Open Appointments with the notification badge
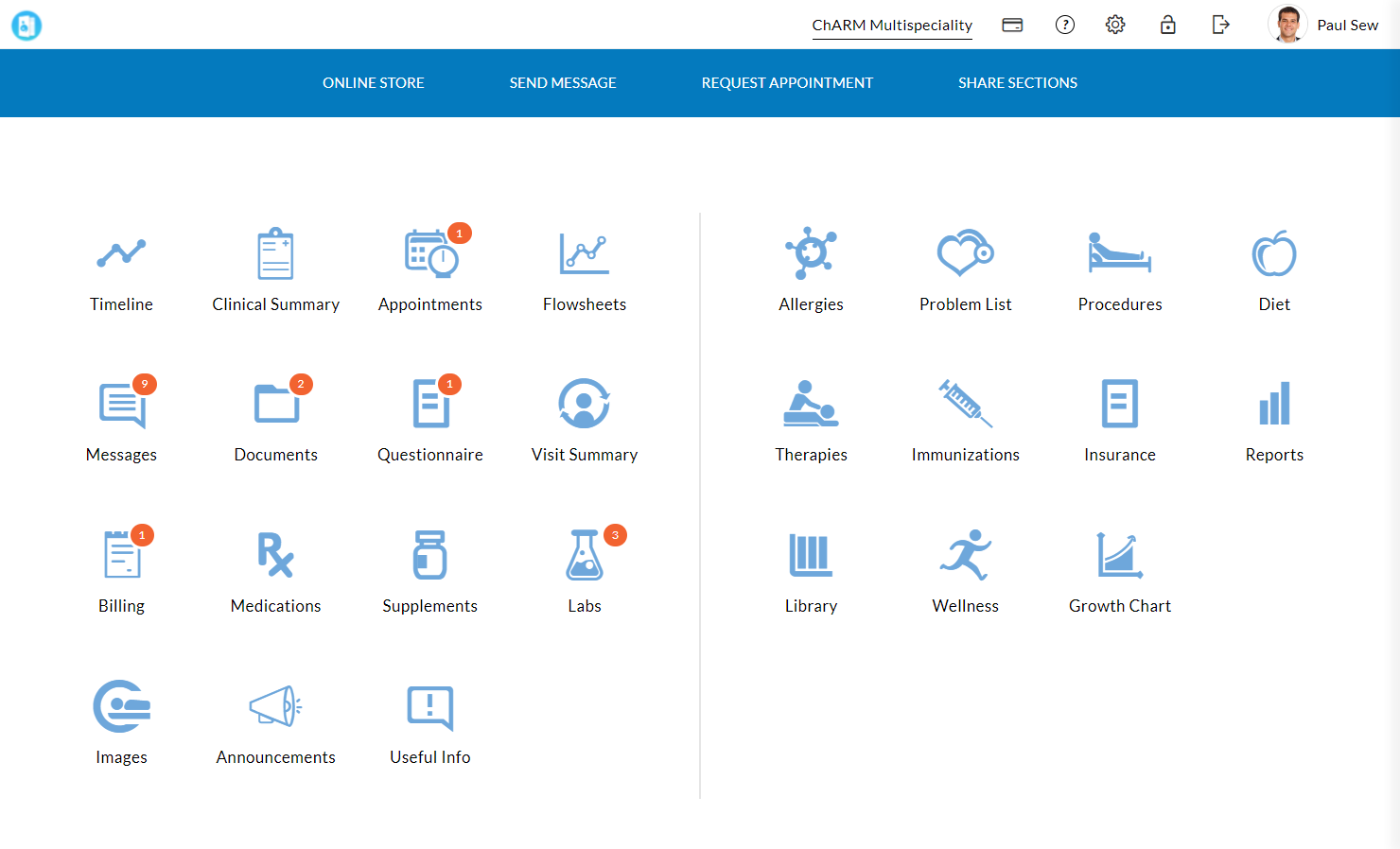 pos(430,269)
